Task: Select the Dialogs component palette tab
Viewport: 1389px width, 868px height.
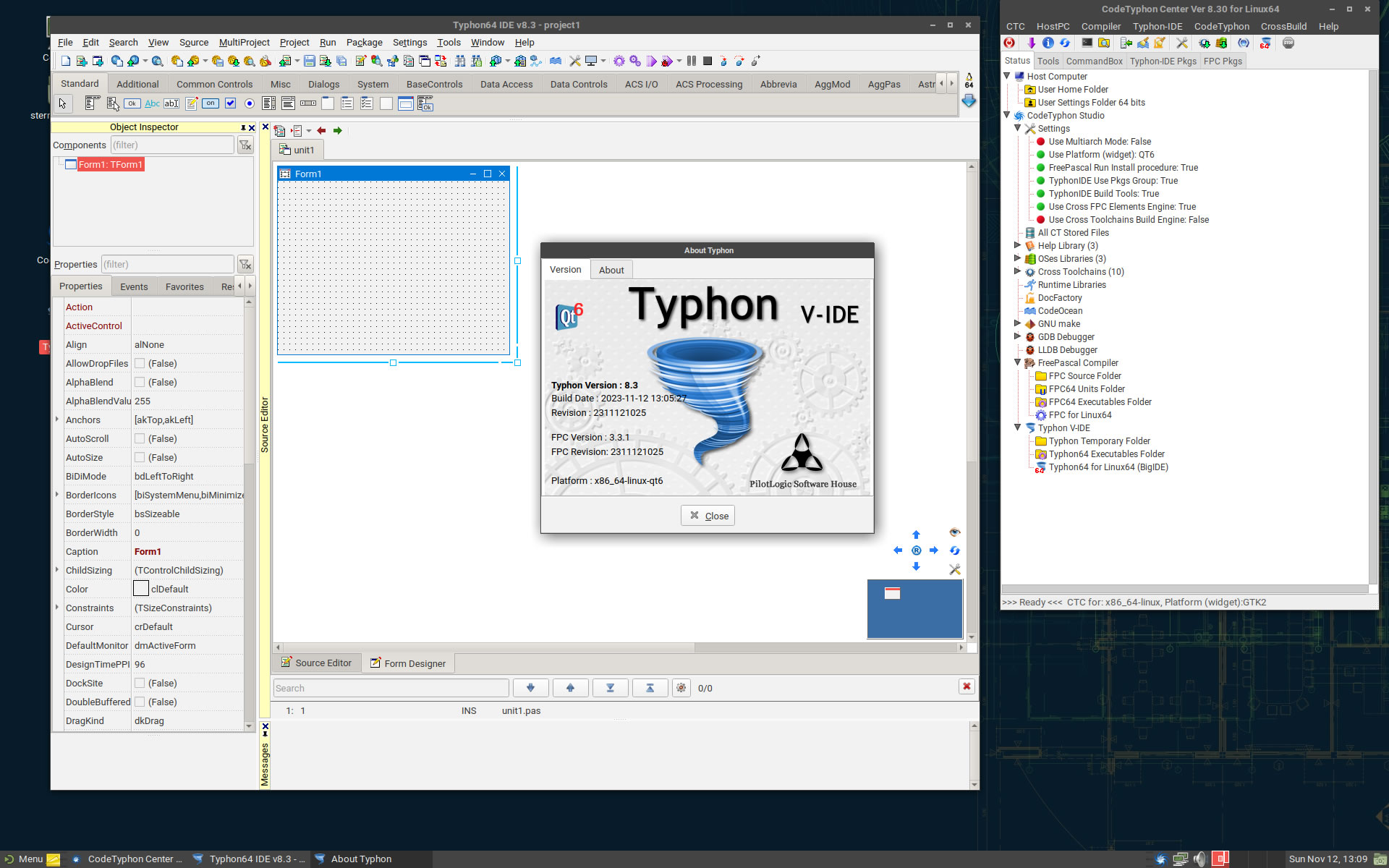Action: (x=323, y=85)
